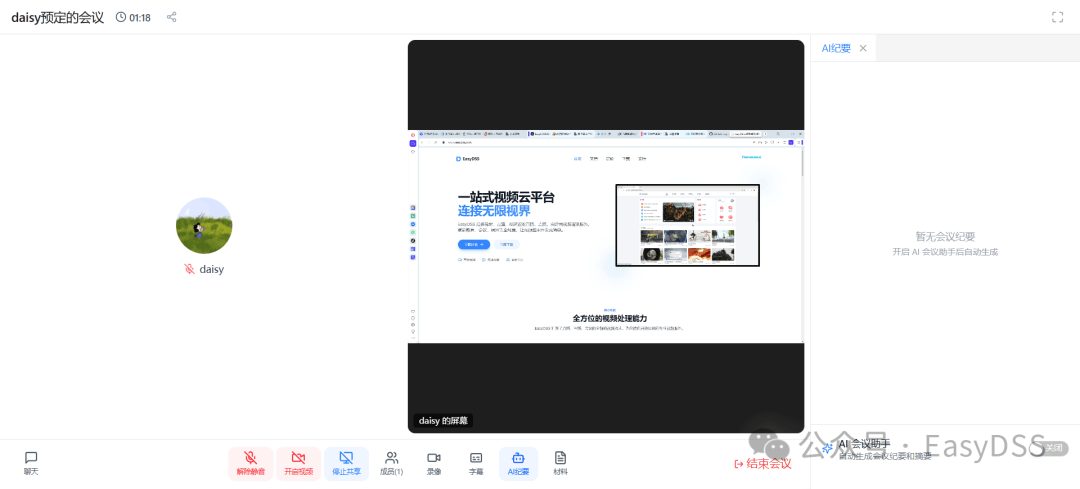Screen dimensions: 1080x489
Task: Start recording with 录像
Action: [x=434, y=464]
